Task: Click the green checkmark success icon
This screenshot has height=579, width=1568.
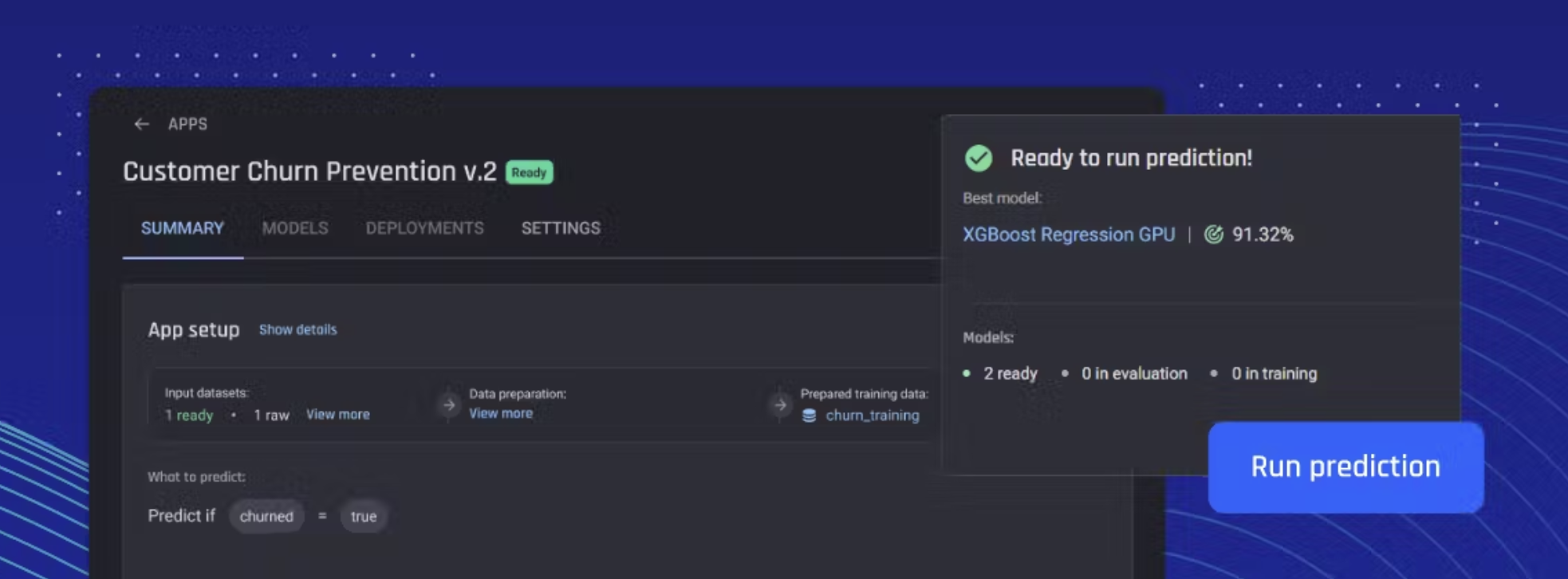Action: coord(979,158)
